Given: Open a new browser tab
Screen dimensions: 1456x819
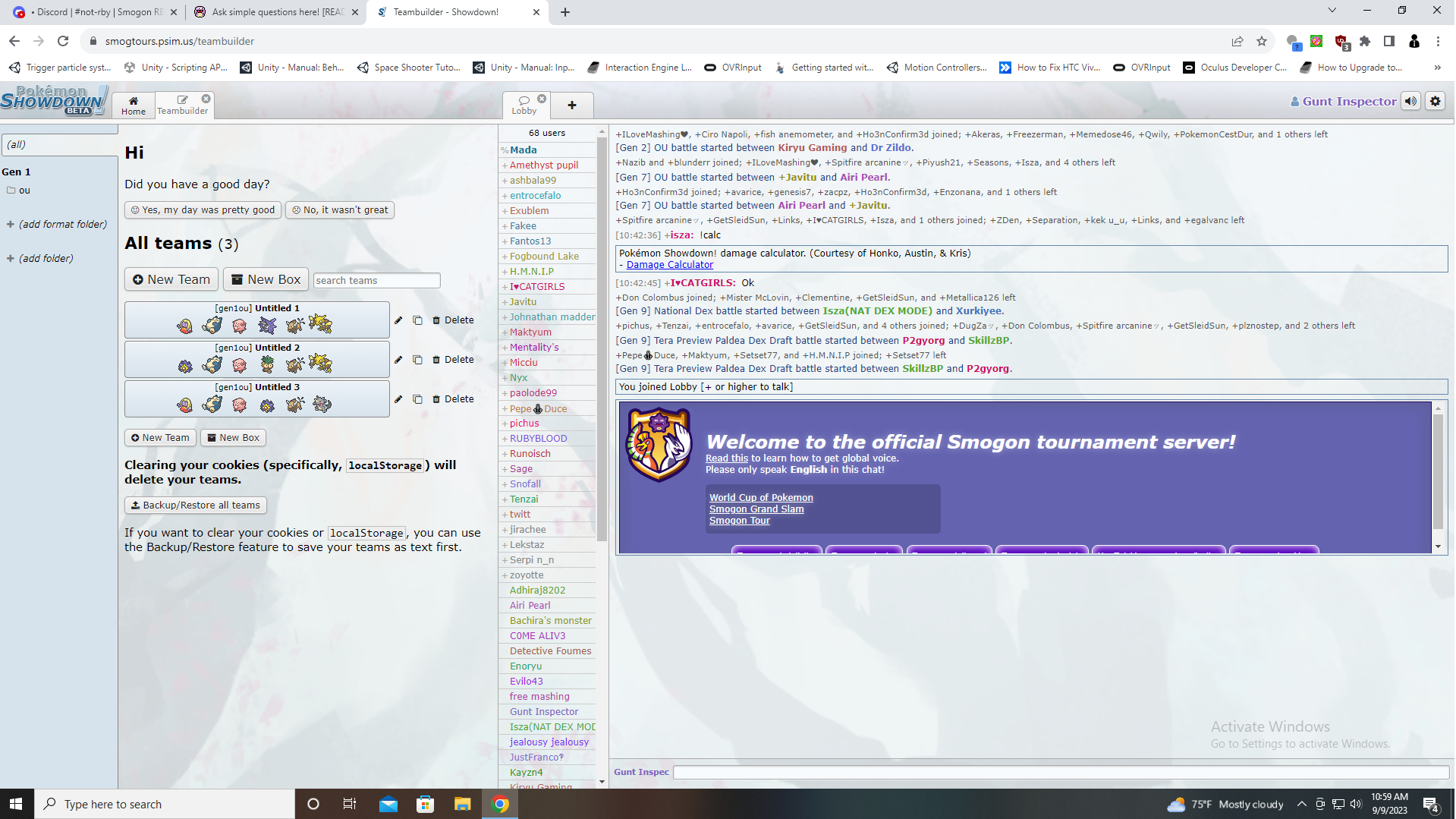Looking at the screenshot, I should click(565, 12).
